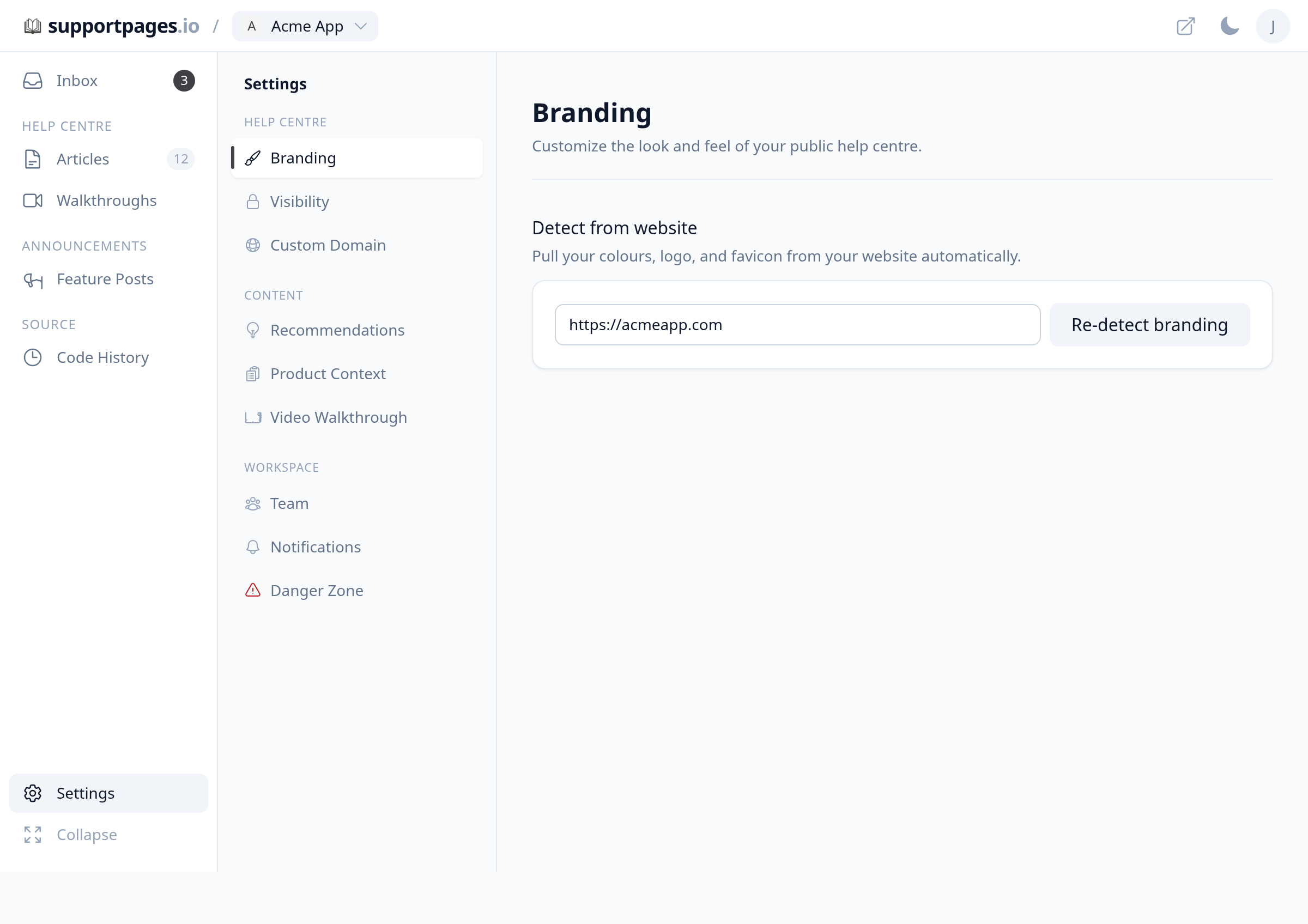Go to Articles in Help Centre
The image size is (1308, 924).
tap(108, 159)
